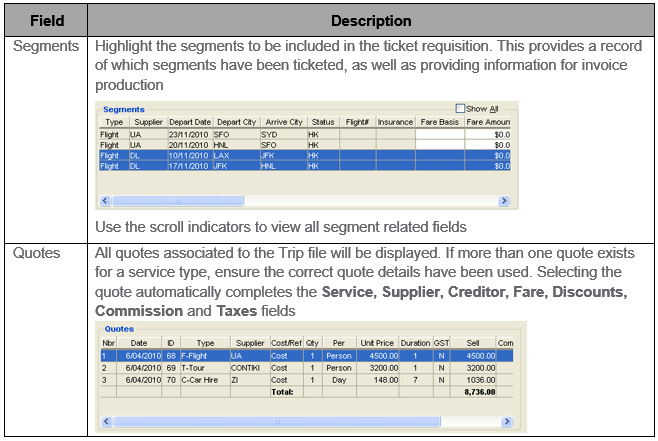Click the Per column header
Viewport: 658px width, 441px height.
pyautogui.click(x=339, y=343)
